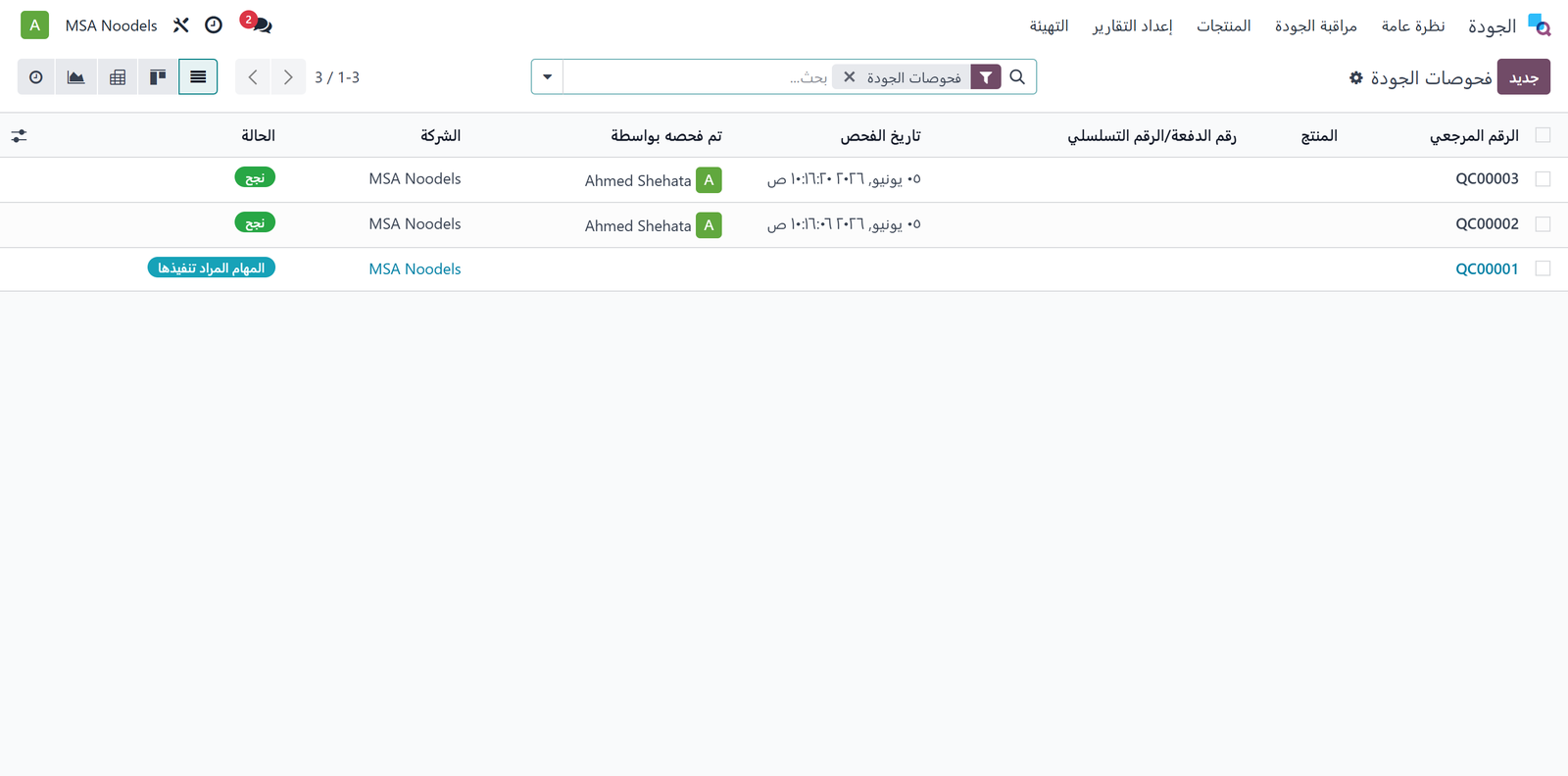Open the gear actions menu beside فحوصات الجودة
The width and height of the screenshot is (1568, 776).
[x=1356, y=77]
